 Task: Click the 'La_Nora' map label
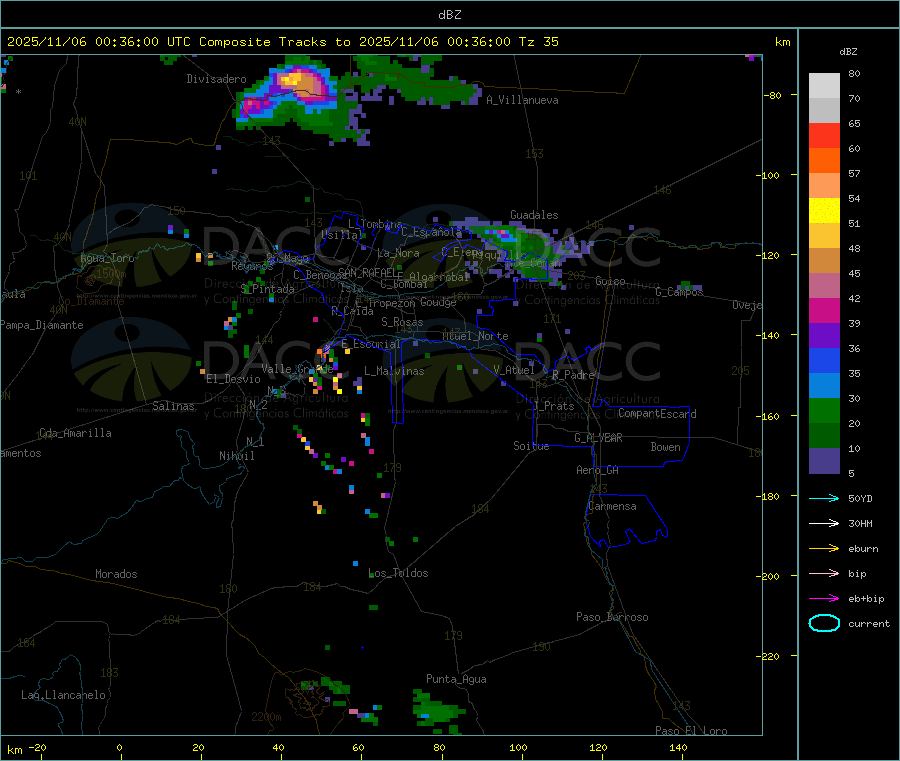[x=398, y=253]
